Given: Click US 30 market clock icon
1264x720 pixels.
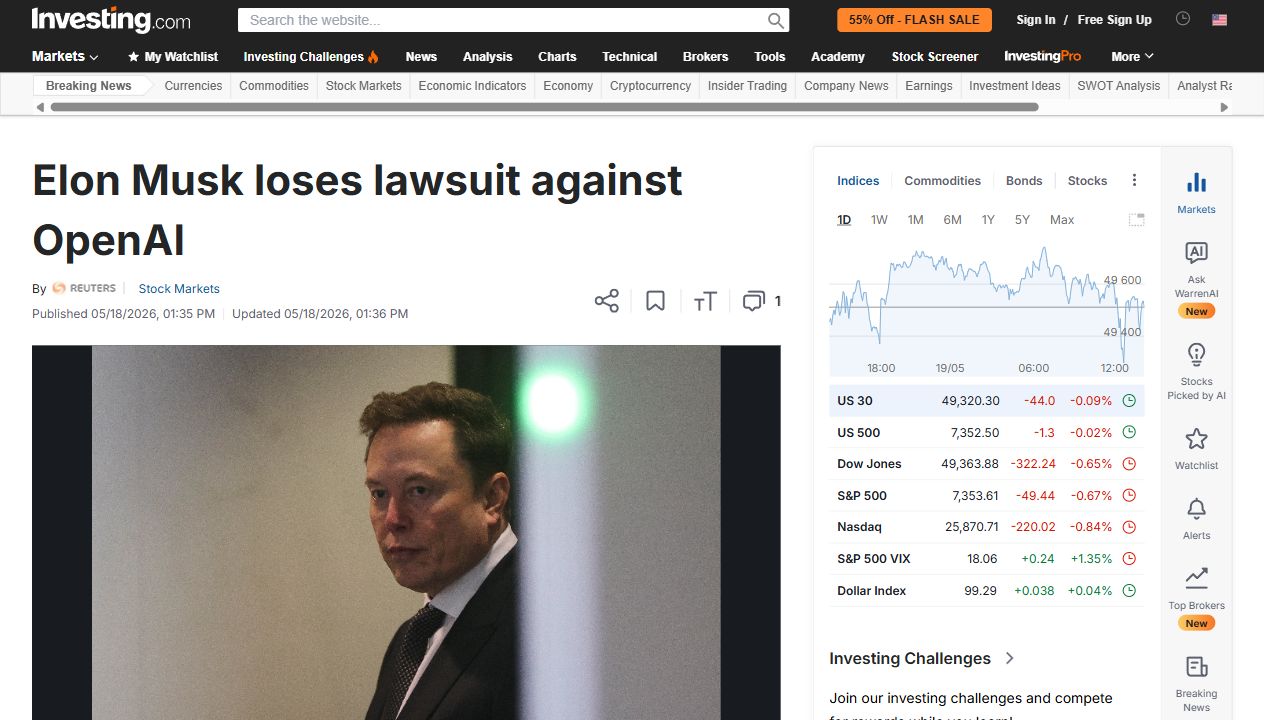Looking at the screenshot, I should point(1129,401).
